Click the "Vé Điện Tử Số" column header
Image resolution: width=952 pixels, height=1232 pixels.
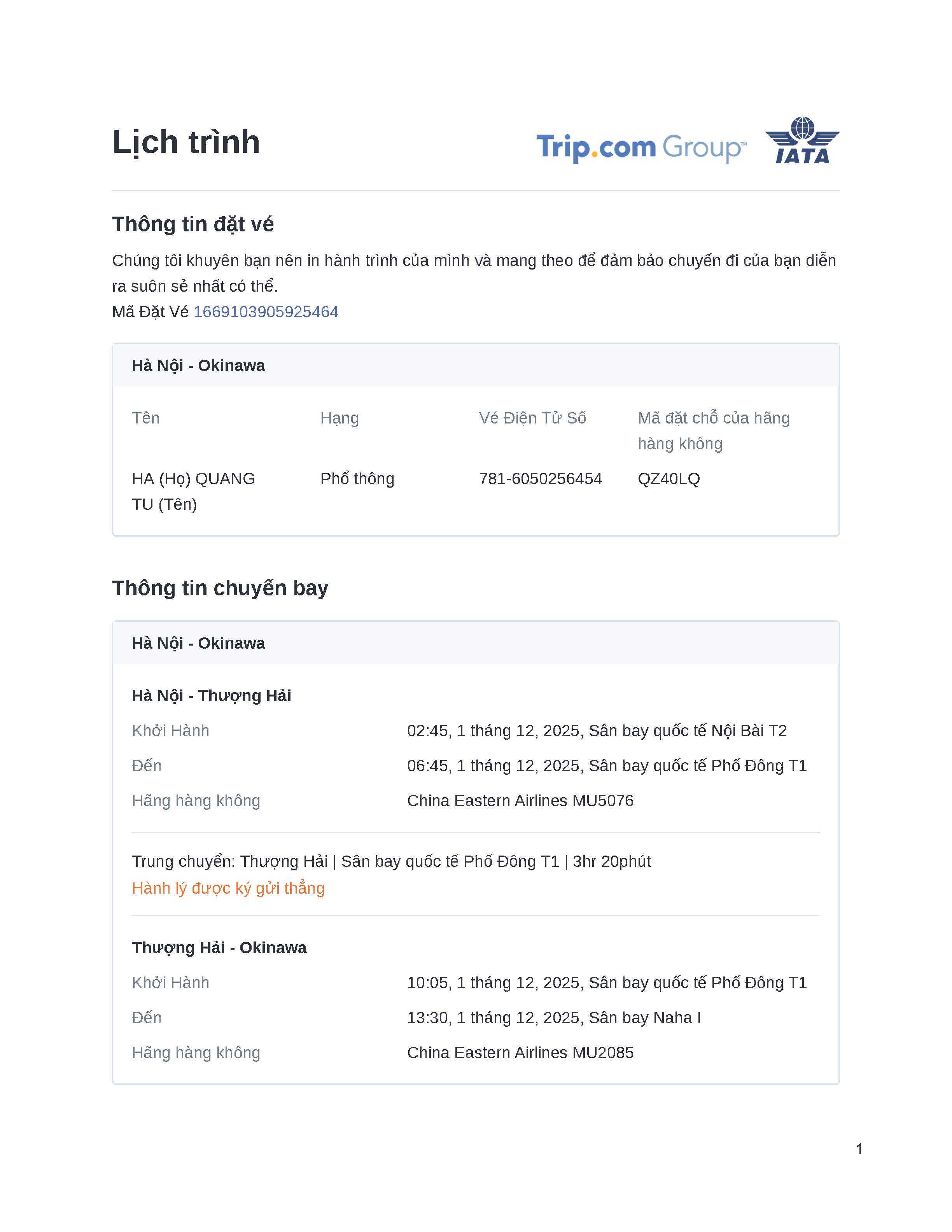[532, 418]
